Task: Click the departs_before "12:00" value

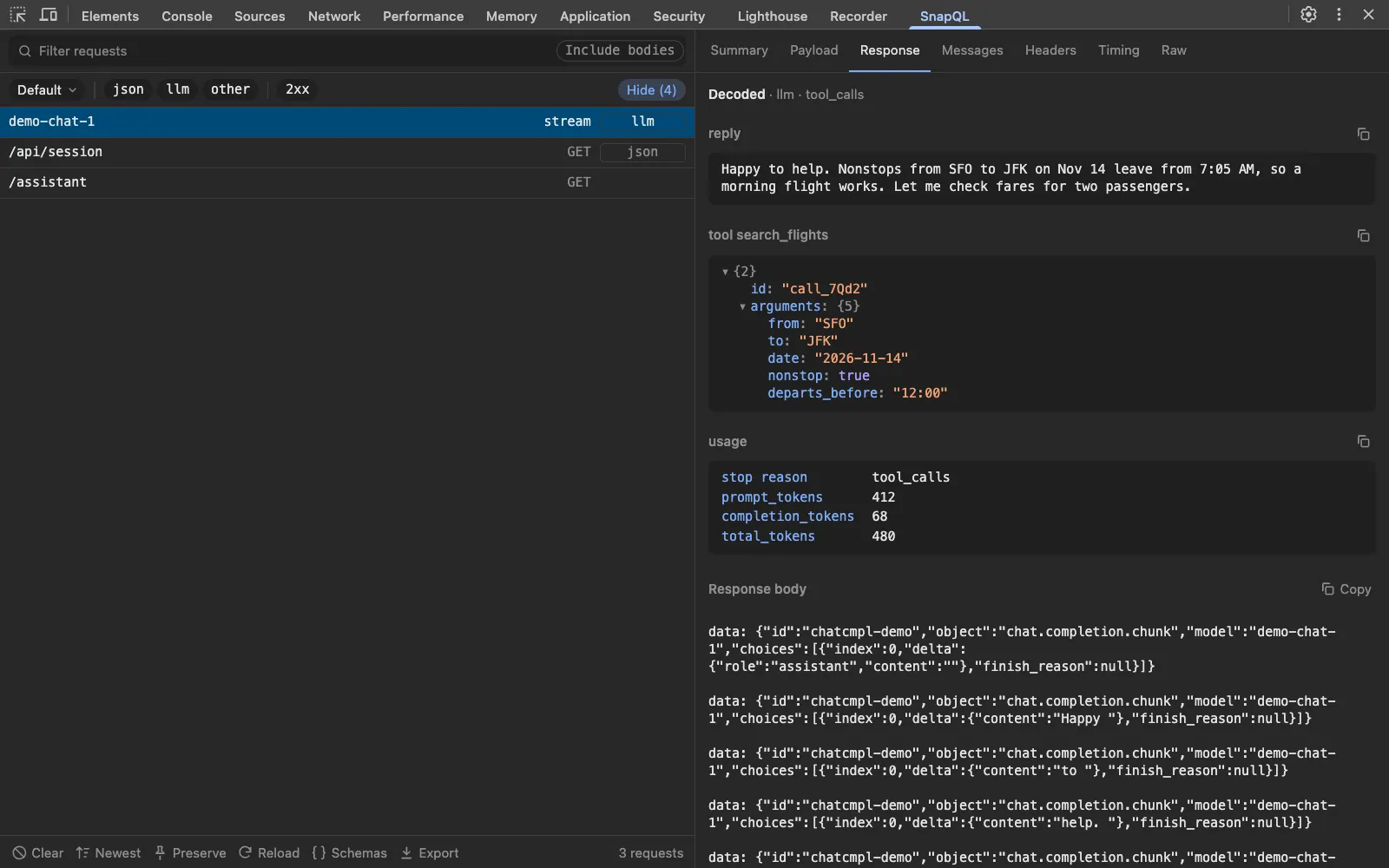Action: pyautogui.click(x=919, y=393)
